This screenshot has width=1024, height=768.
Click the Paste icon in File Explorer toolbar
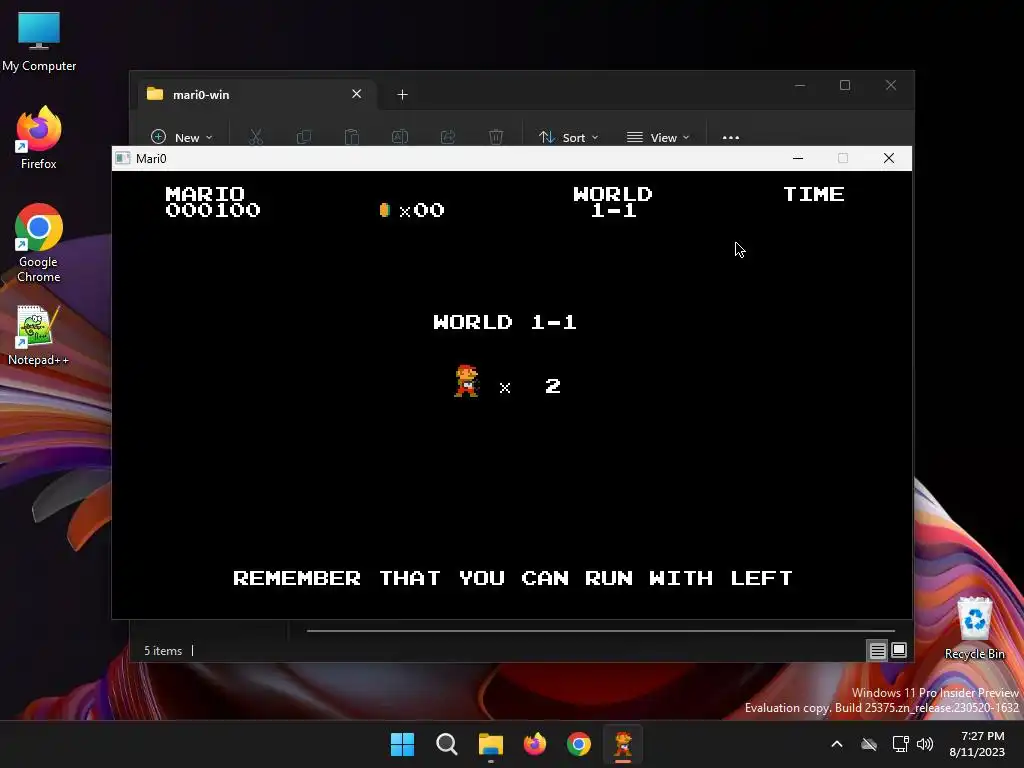[x=351, y=137]
